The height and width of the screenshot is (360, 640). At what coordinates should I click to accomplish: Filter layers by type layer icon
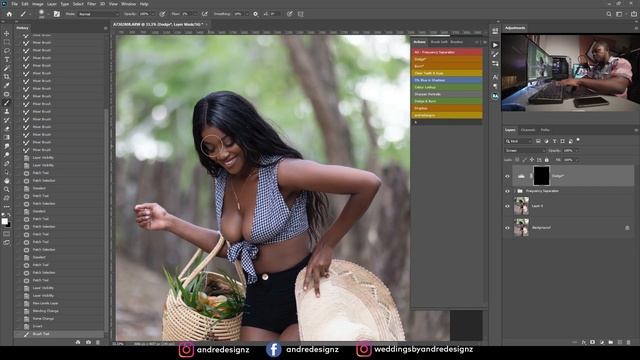point(554,141)
